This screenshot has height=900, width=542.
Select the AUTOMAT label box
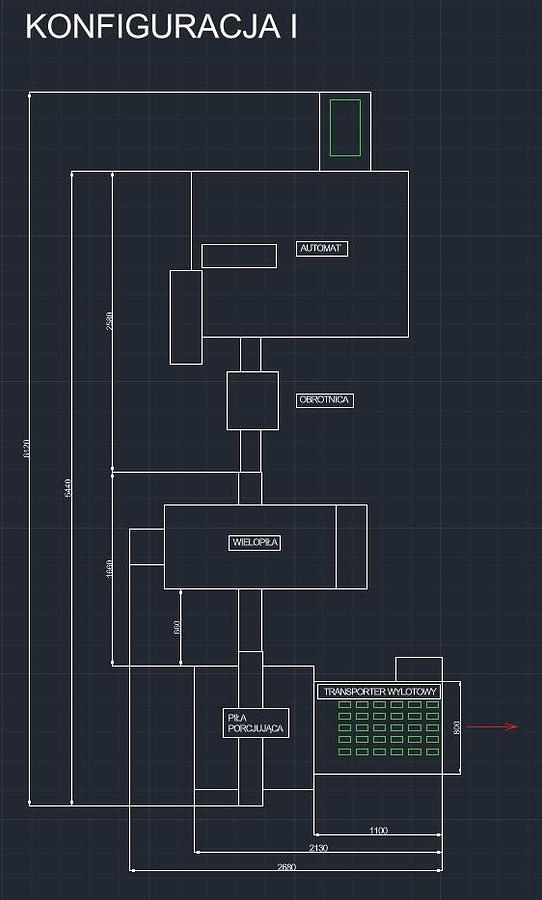click(322, 249)
